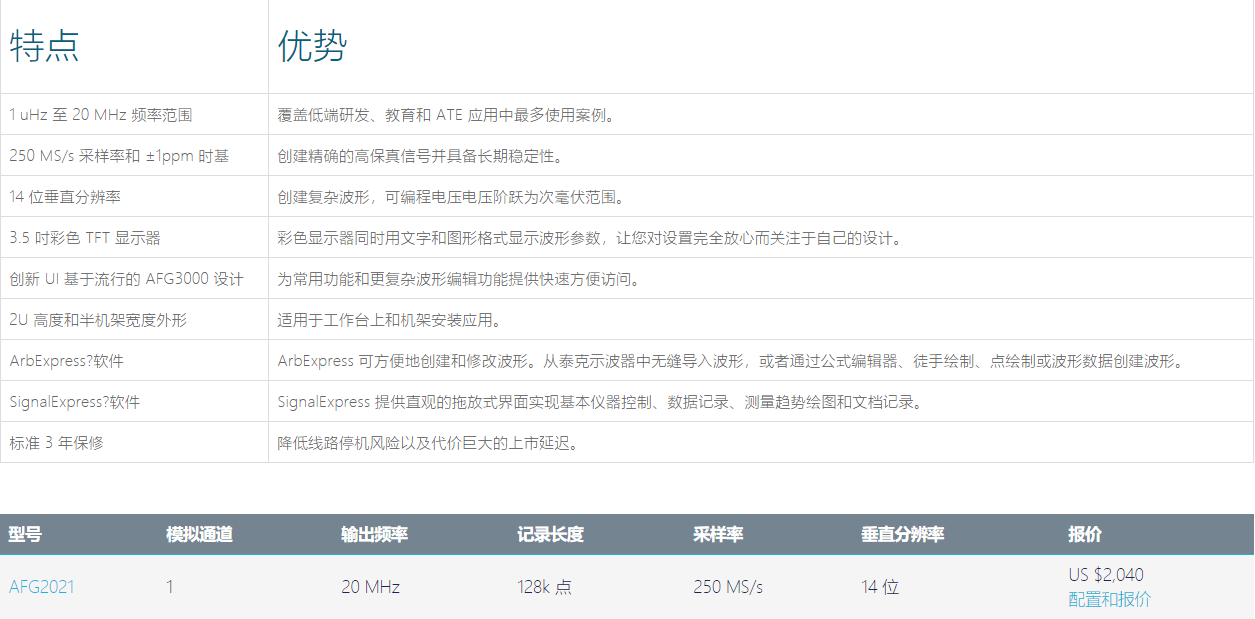
Task: Click the 优势 heading
Action: 312,46
